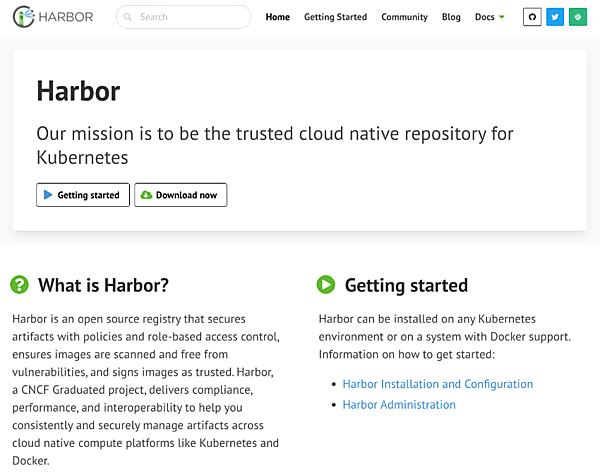Click the green play icon beside Getting started heading
The image size is (600, 473).
pos(326,285)
